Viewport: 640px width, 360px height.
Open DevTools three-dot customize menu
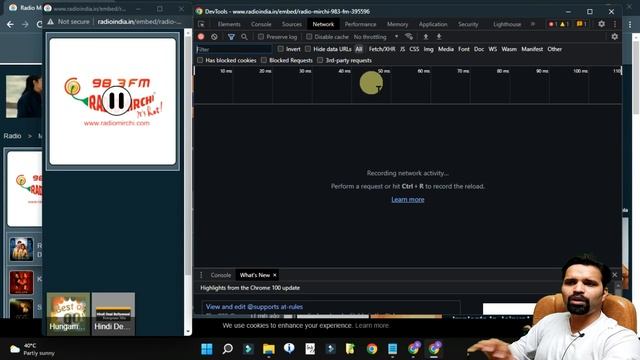pos(615,24)
